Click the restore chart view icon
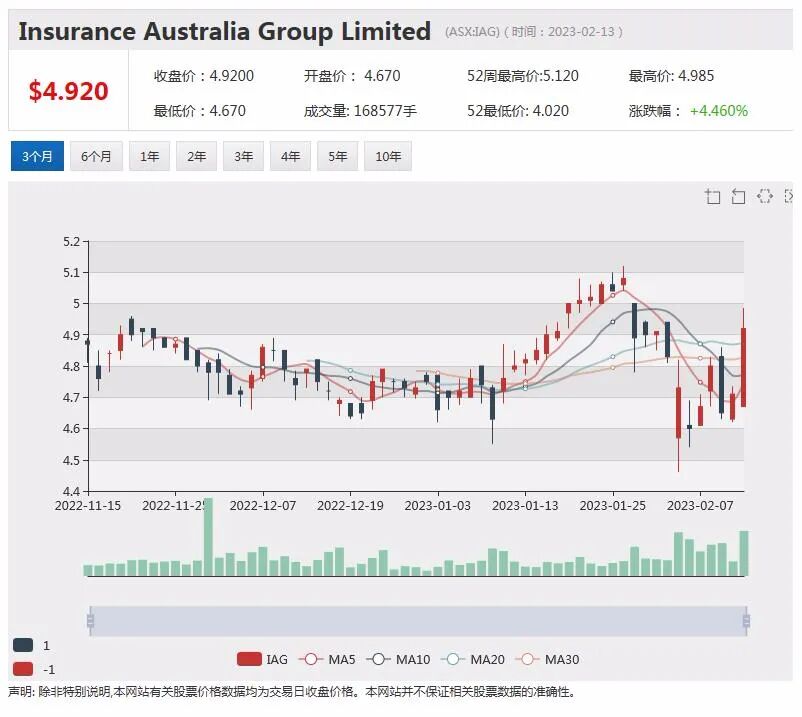The width and height of the screenshot is (802, 717). coord(765,196)
